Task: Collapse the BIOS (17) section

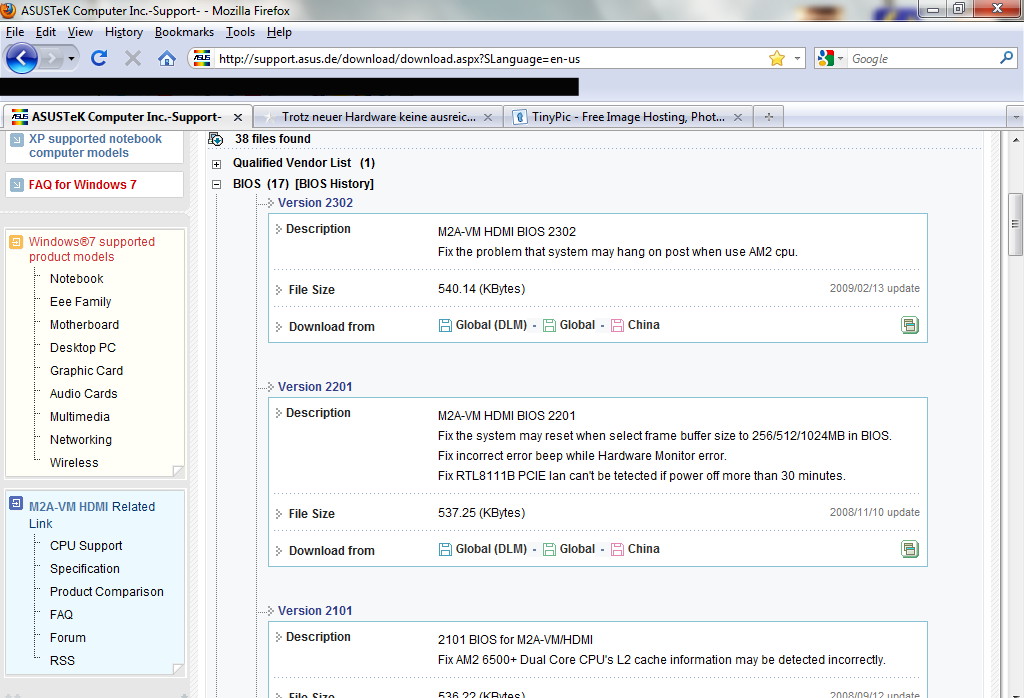Action: (216, 185)
